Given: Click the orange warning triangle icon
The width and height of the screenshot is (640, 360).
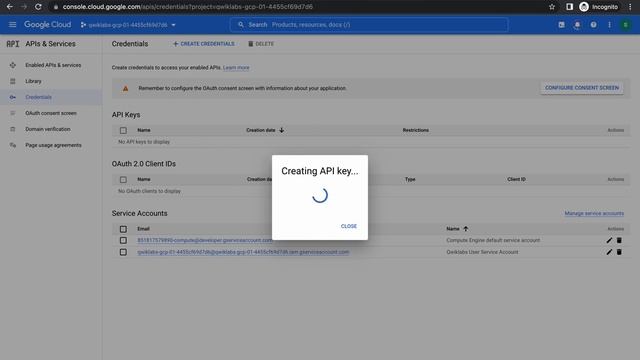Looking at the screenshot, I should [125, 88].
